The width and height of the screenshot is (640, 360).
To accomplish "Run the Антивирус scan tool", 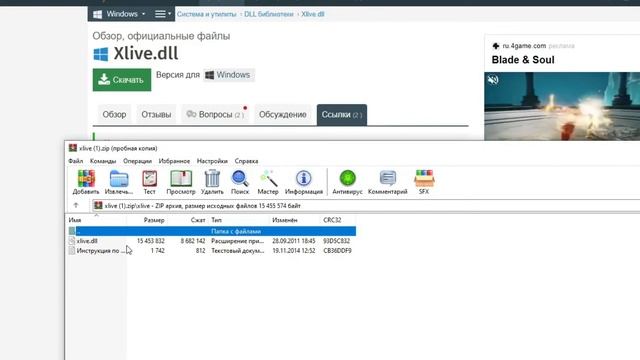I will [x=347, y=182].
